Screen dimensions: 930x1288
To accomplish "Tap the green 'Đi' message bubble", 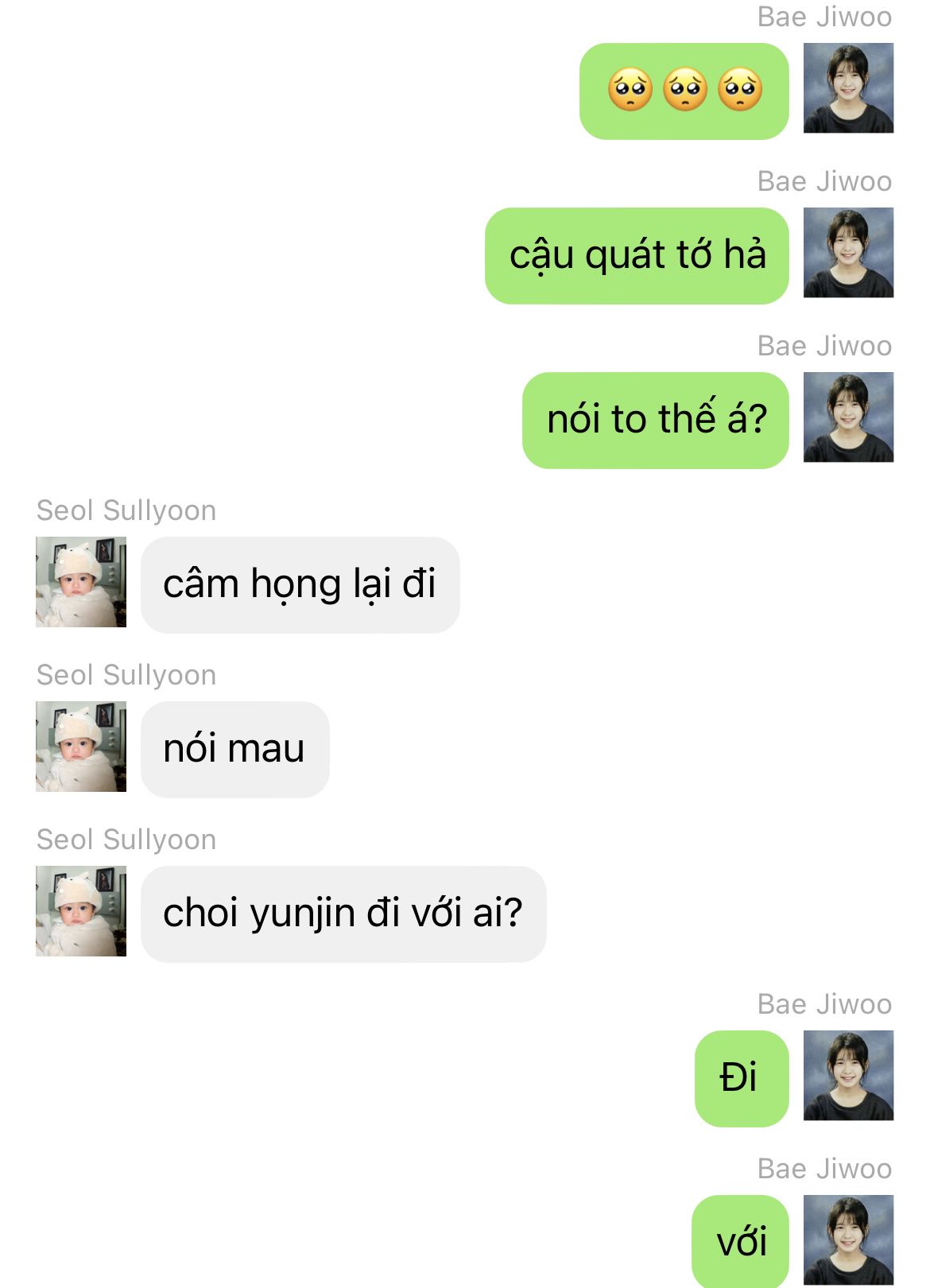I will click(x=742, y=1079).
